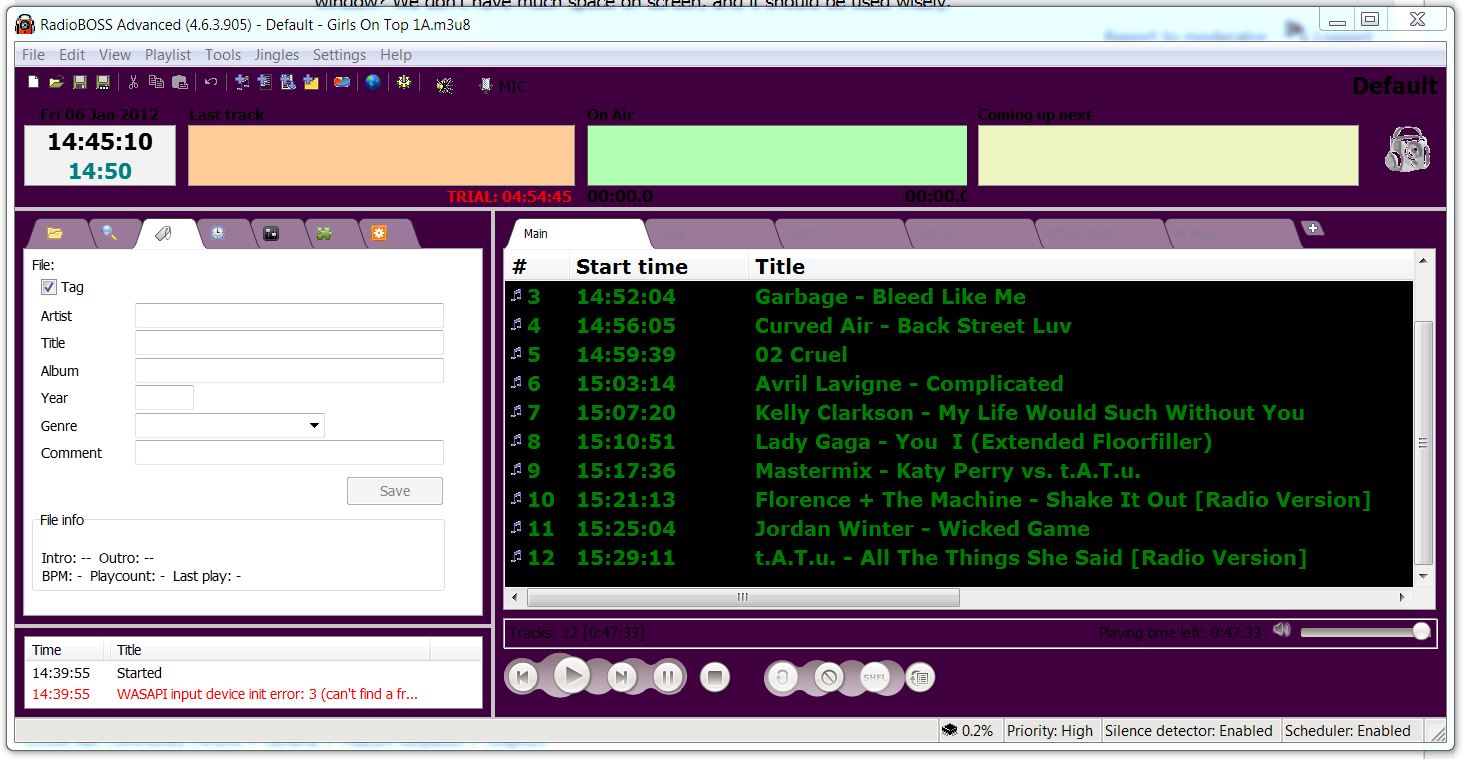Open the Settings menu
This screenshot has height=759, width=1467.
click(x=339, y=55)
